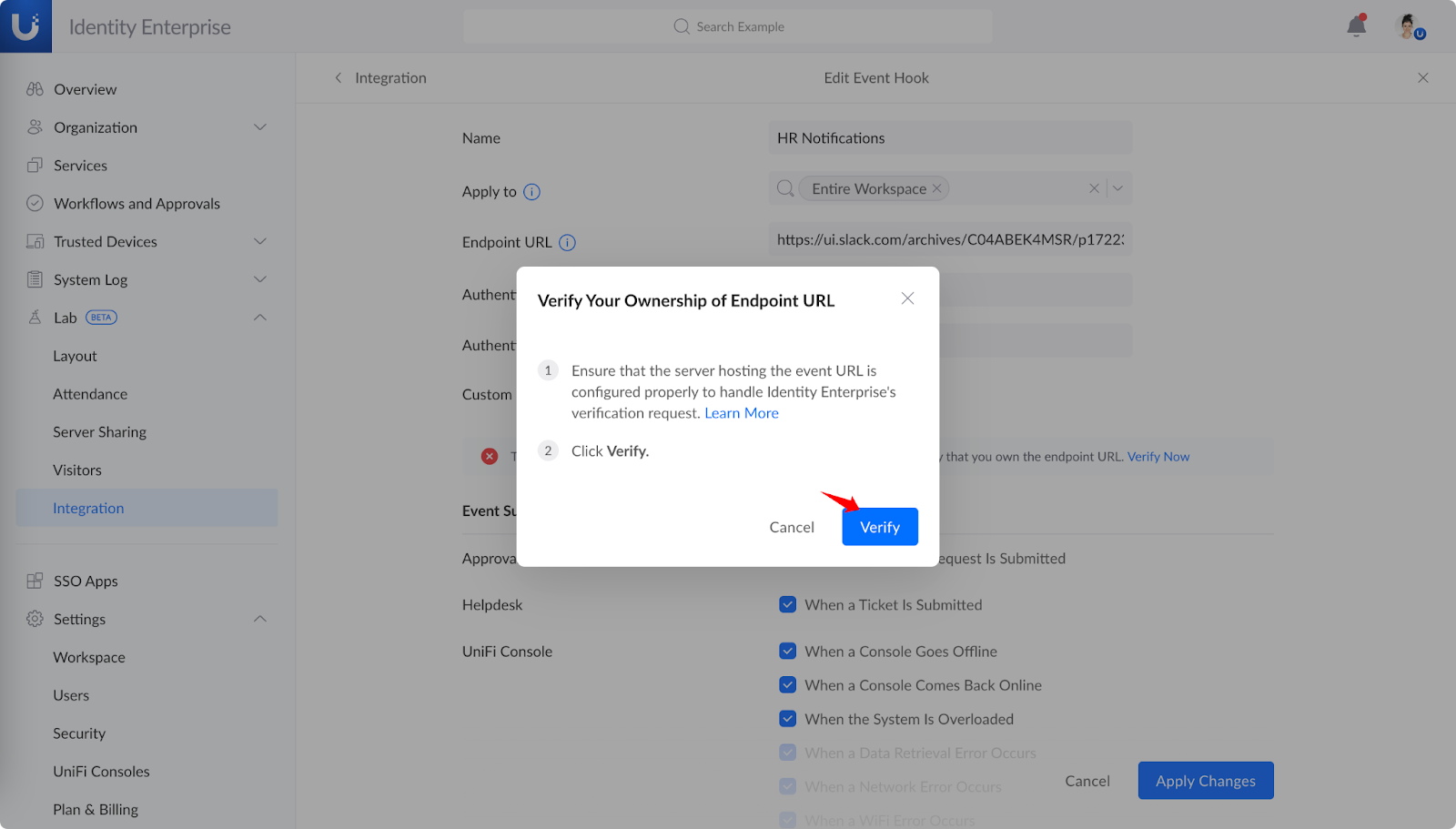Open Workflows and Approvals page

[x=136, y=204]
